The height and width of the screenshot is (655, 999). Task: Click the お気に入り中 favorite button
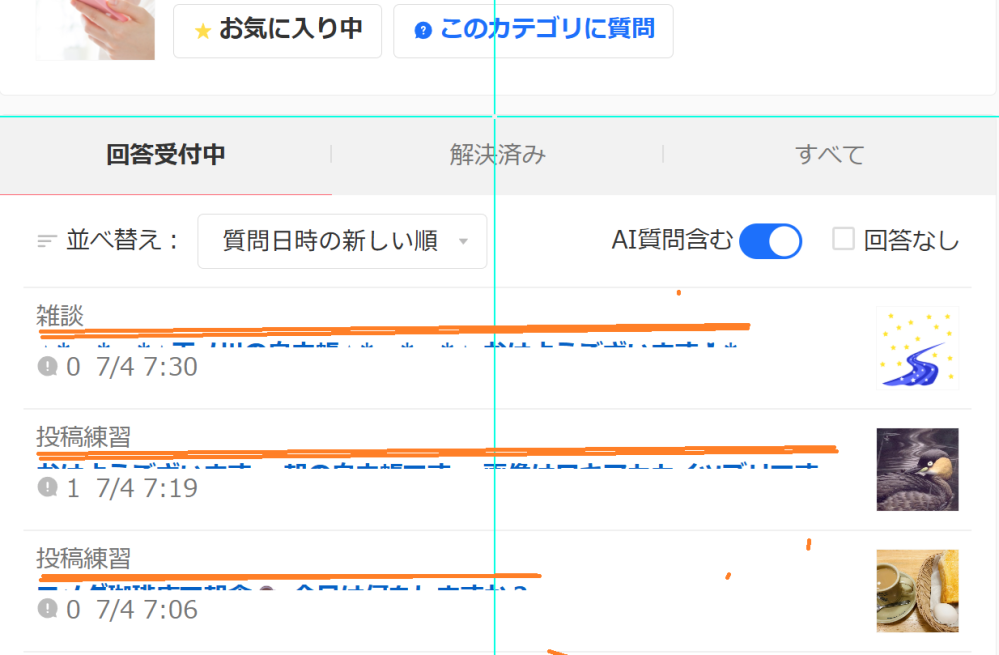(277, 31)
